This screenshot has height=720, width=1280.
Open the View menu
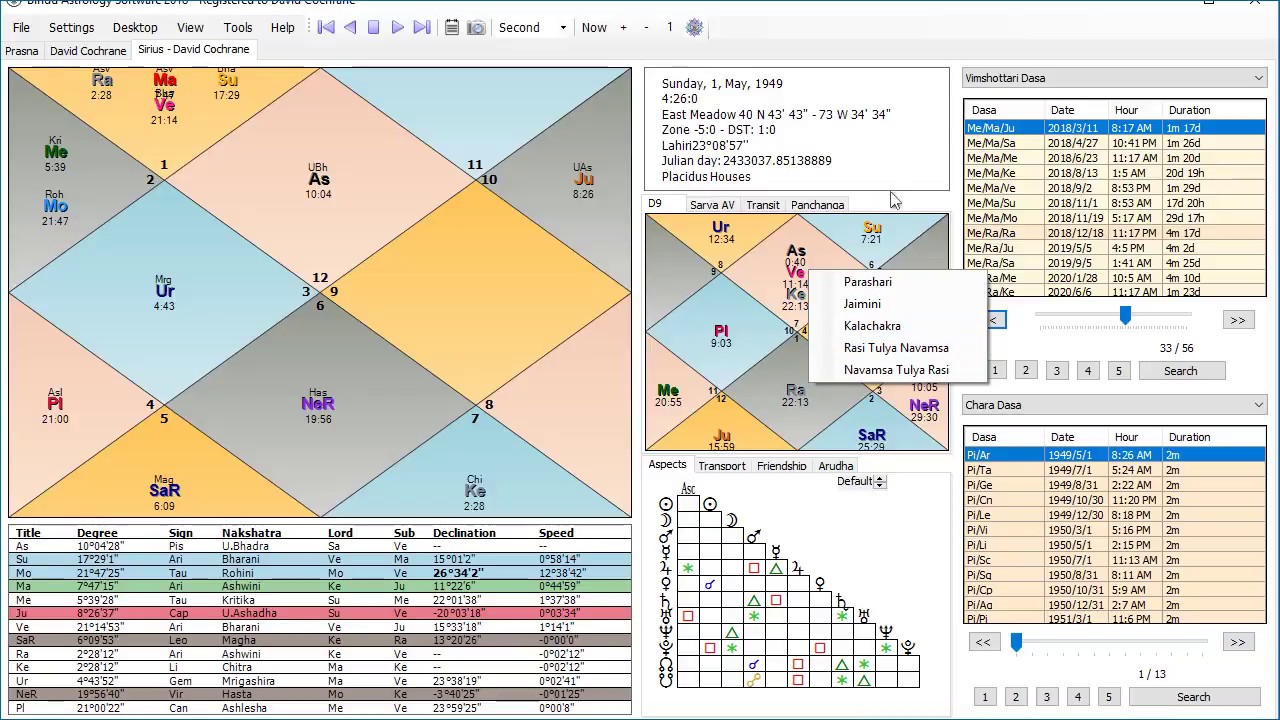click(x=190, y=27)
